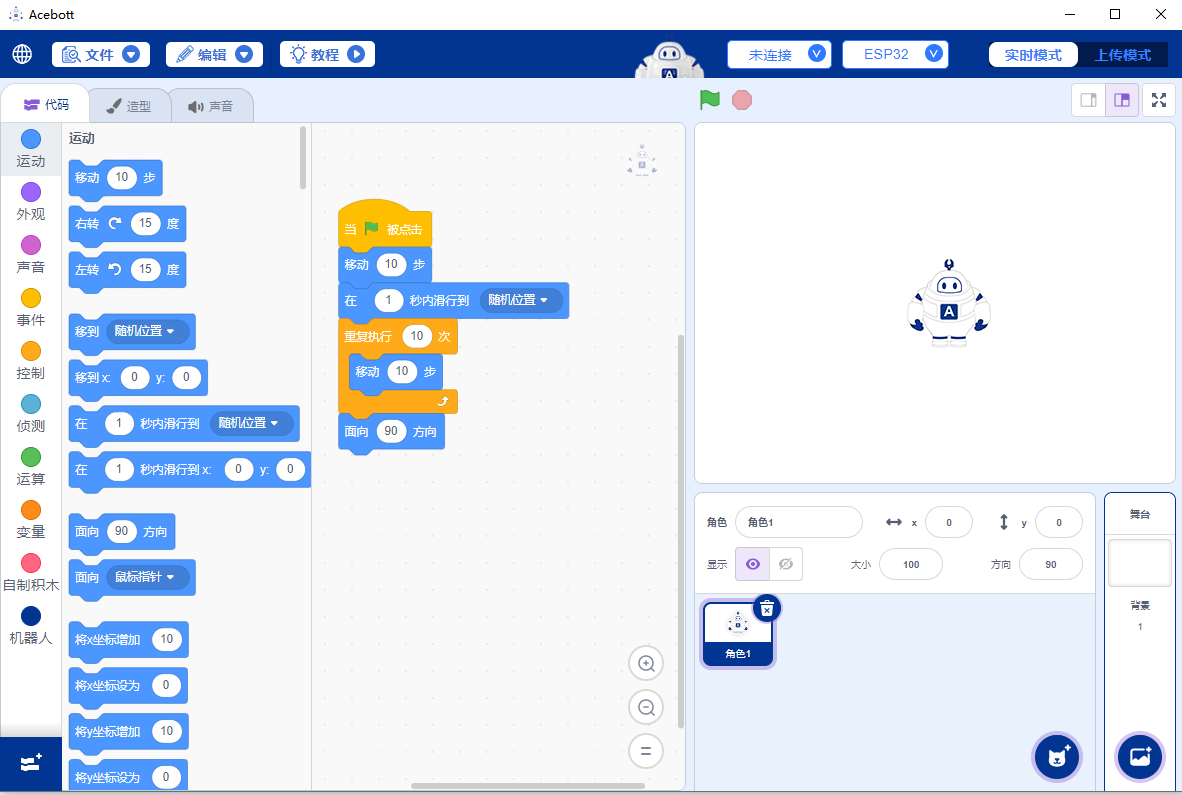This screenshot has width=1182, height=795.
Task: Run the project with the green flag
Action: coord(710,100)
